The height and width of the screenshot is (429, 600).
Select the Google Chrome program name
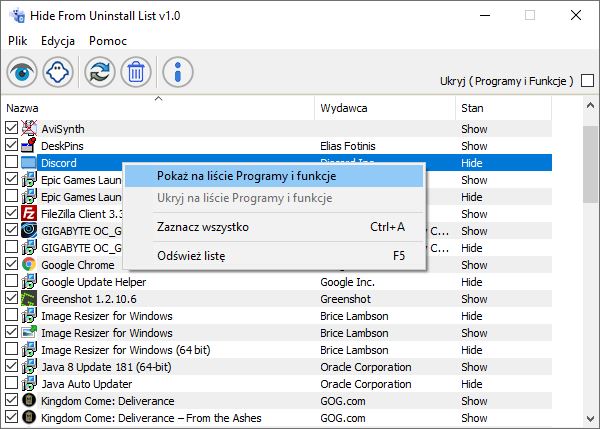click(x=78, y=265)
